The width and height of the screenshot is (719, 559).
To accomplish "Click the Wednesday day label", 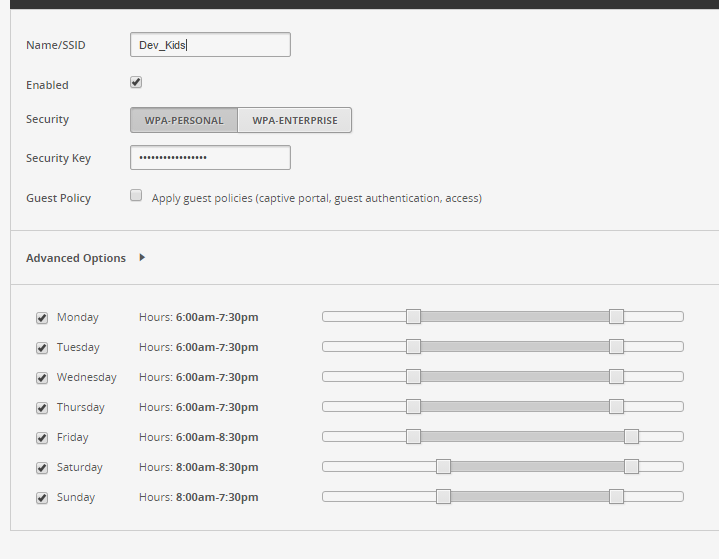I will (x=87, y=377).
